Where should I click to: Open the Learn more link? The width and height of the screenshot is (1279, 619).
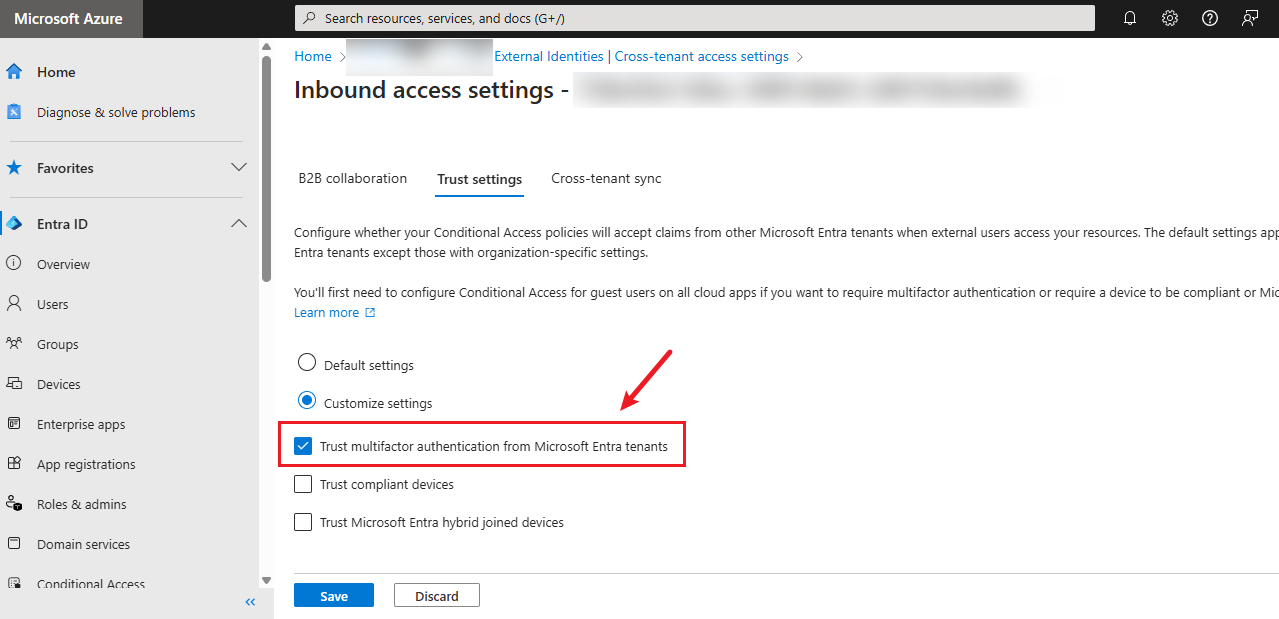tap(326, 313)
